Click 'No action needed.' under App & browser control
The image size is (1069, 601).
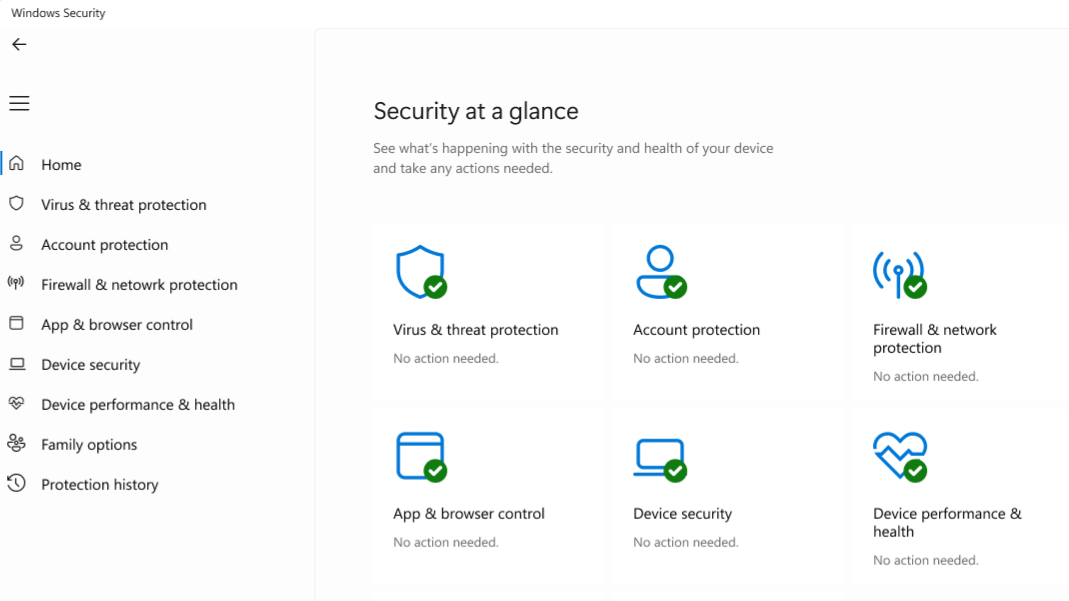pos(446,542)
